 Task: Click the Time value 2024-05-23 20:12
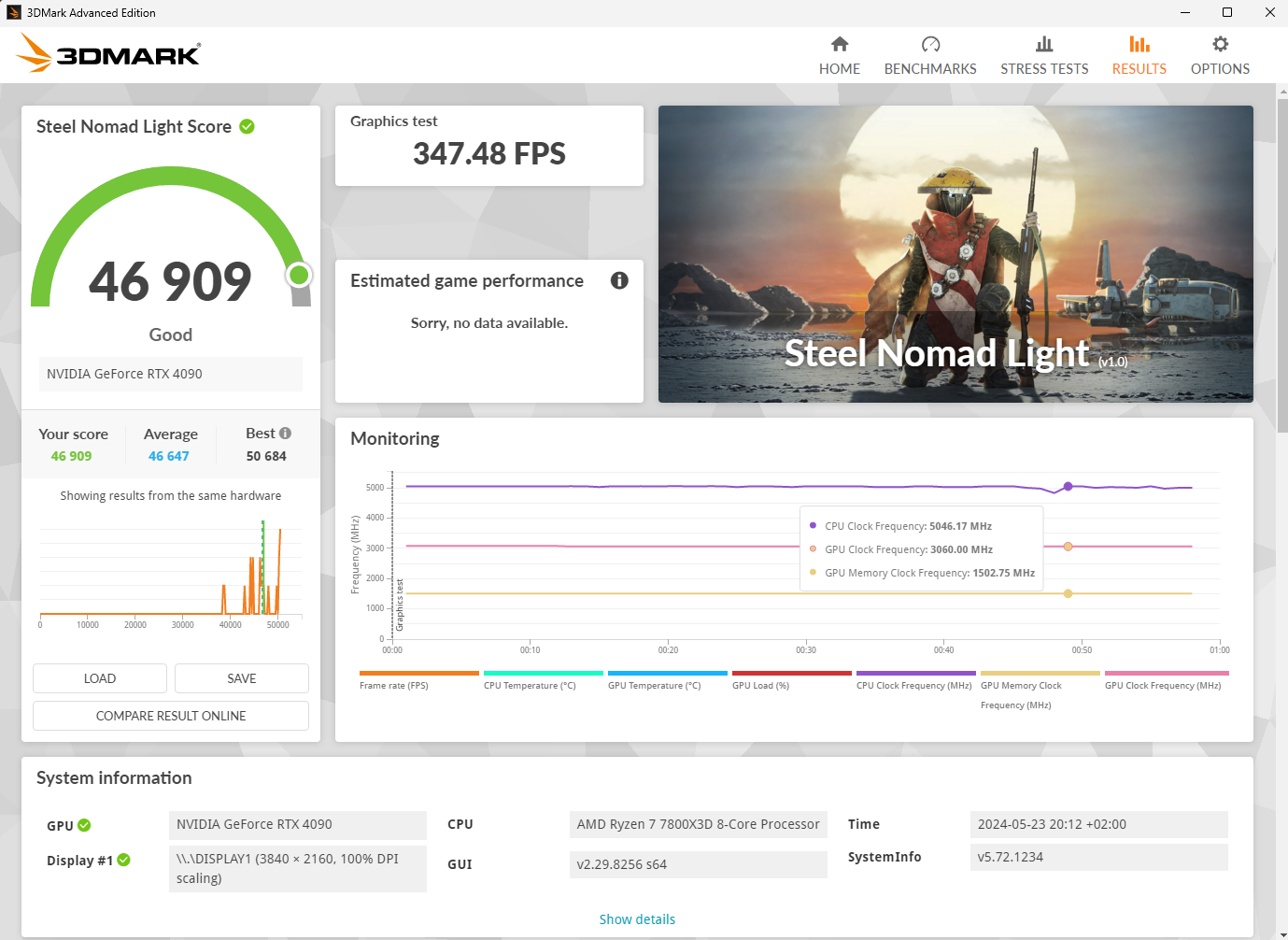click(x=1099, y=824)
